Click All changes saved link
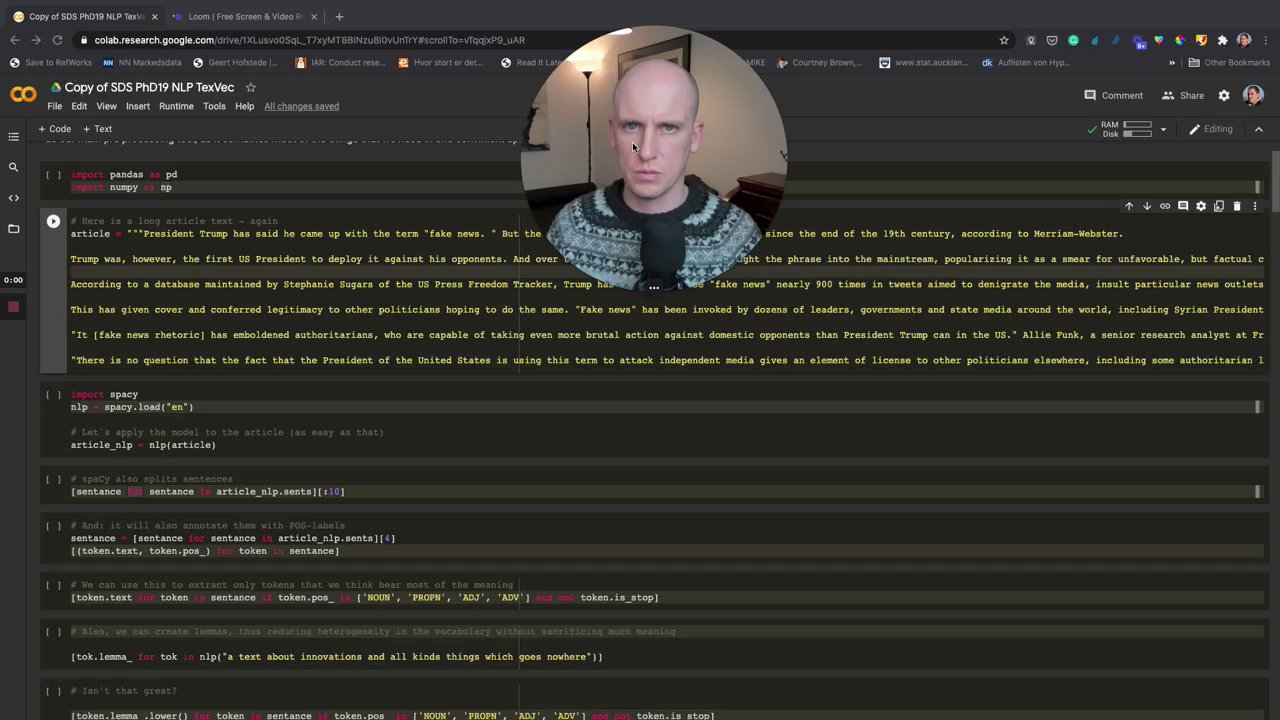This screenshot has width=1280, height=720. (x=301, y=106)
